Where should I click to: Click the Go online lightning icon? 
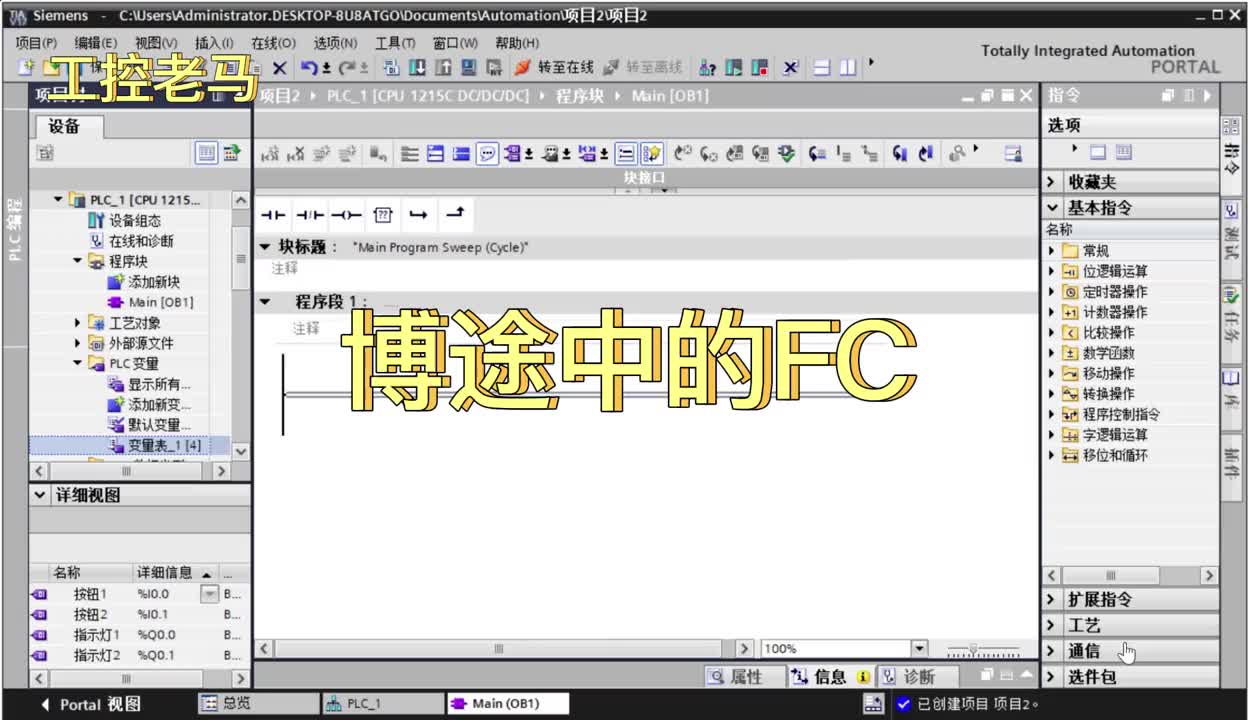[522, 68]
